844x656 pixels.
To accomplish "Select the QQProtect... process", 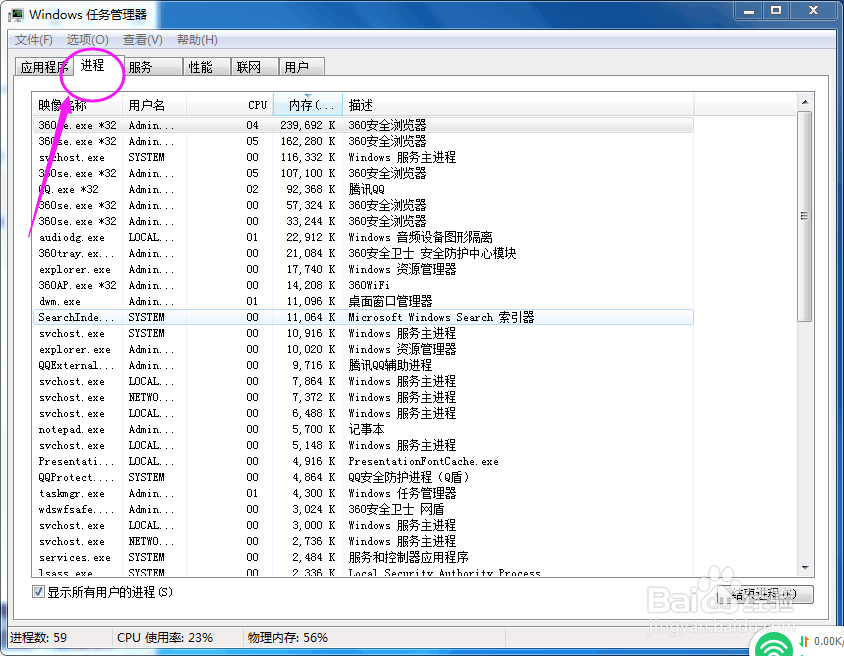I will (x=363, y=477).
